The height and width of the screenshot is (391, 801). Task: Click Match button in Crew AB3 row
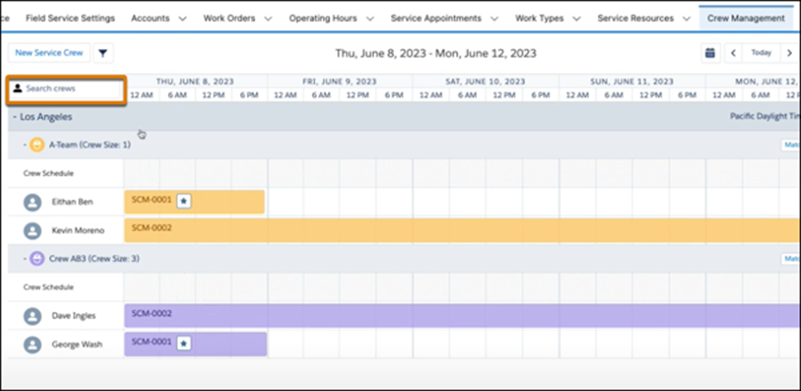pos(791,259)
